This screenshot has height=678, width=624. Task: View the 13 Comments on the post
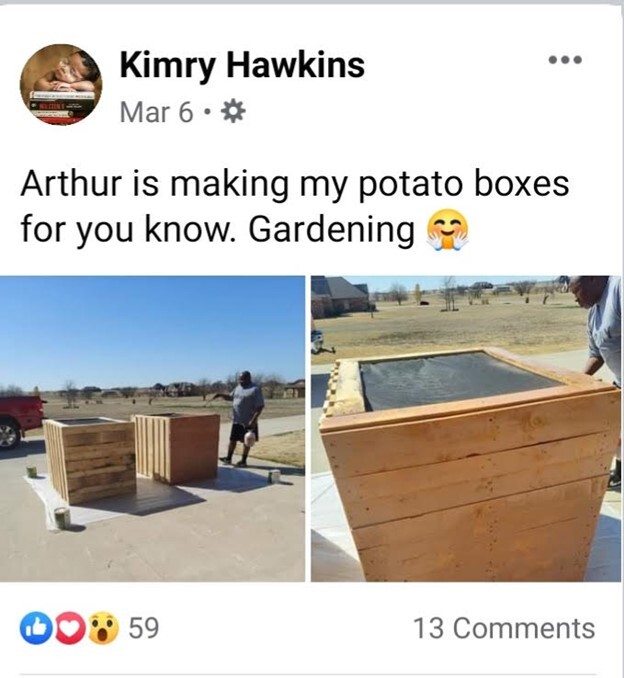pos(504,628)
